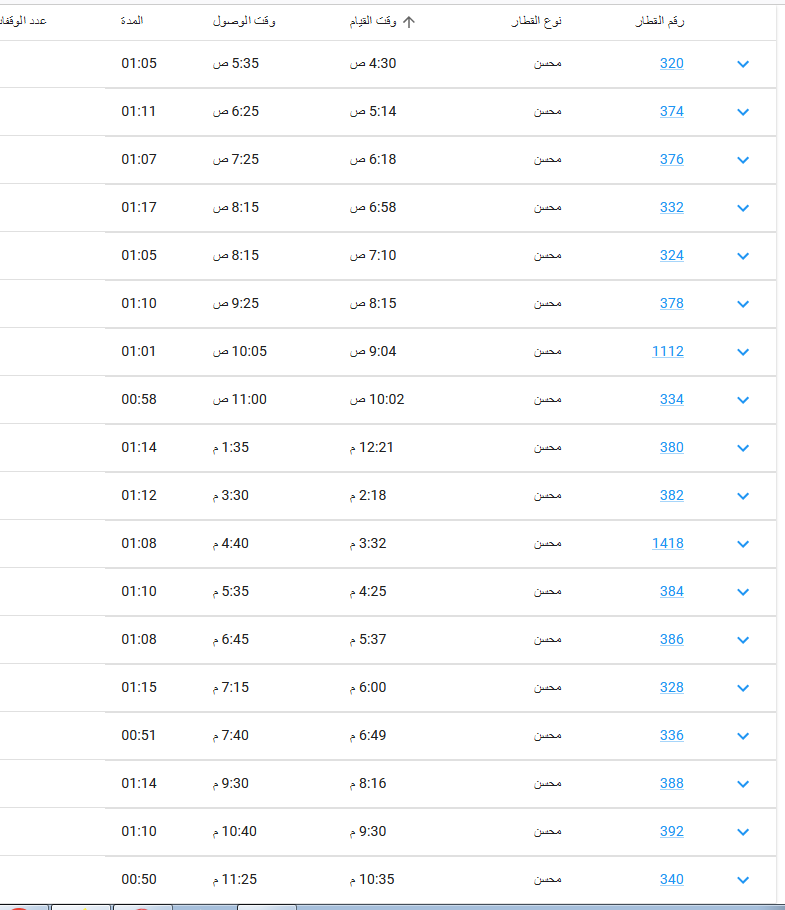Expand details of train 1112
This screenshot has height=910, width=785.
[743, 352]
